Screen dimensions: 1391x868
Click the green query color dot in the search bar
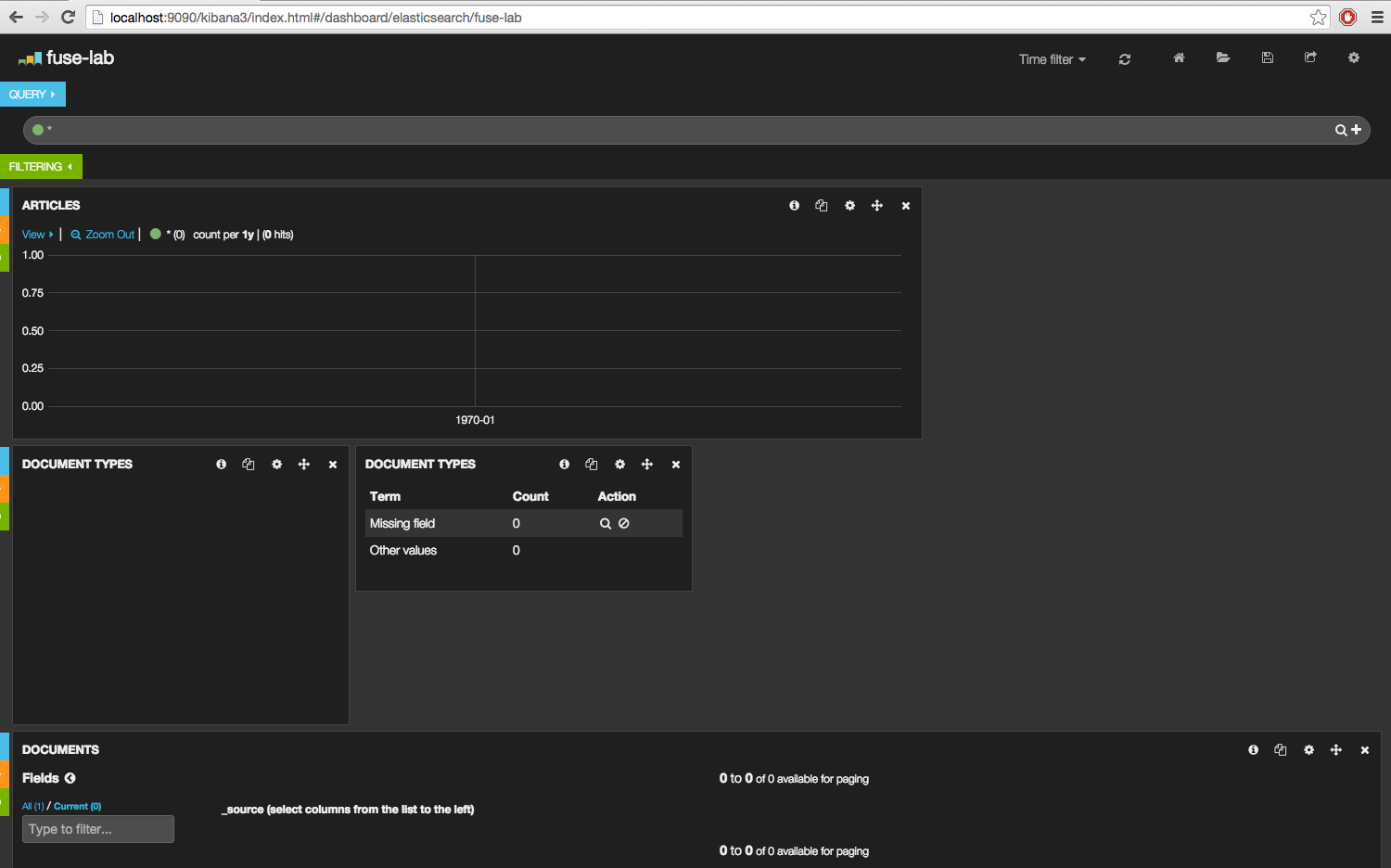tap(38, 130)
